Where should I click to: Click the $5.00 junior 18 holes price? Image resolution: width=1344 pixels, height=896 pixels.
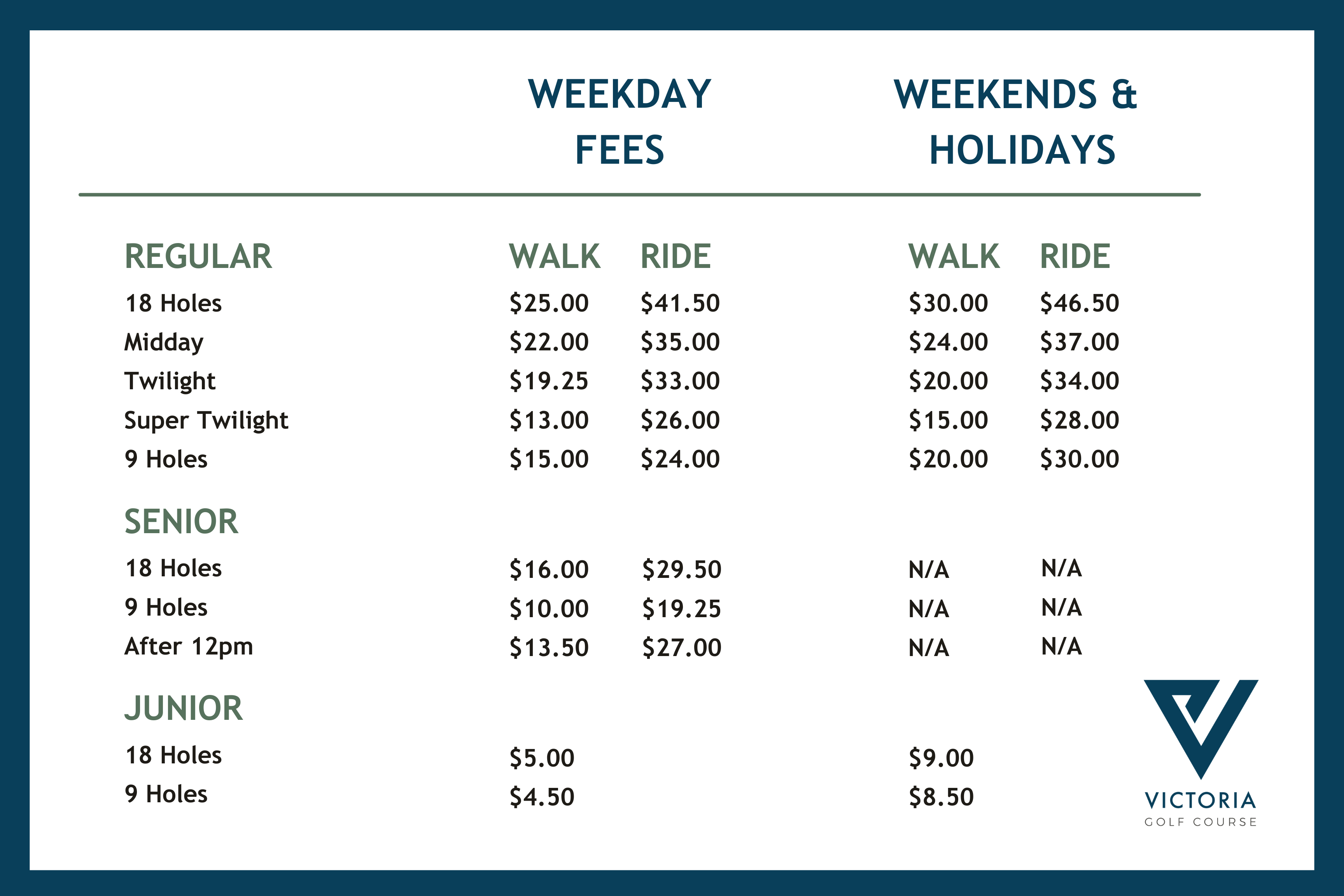coord(542,758)
